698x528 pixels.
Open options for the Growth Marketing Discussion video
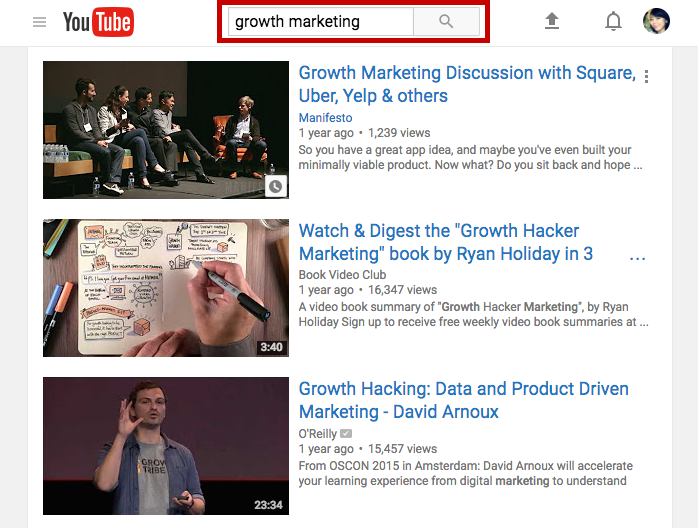pos(646,77)
